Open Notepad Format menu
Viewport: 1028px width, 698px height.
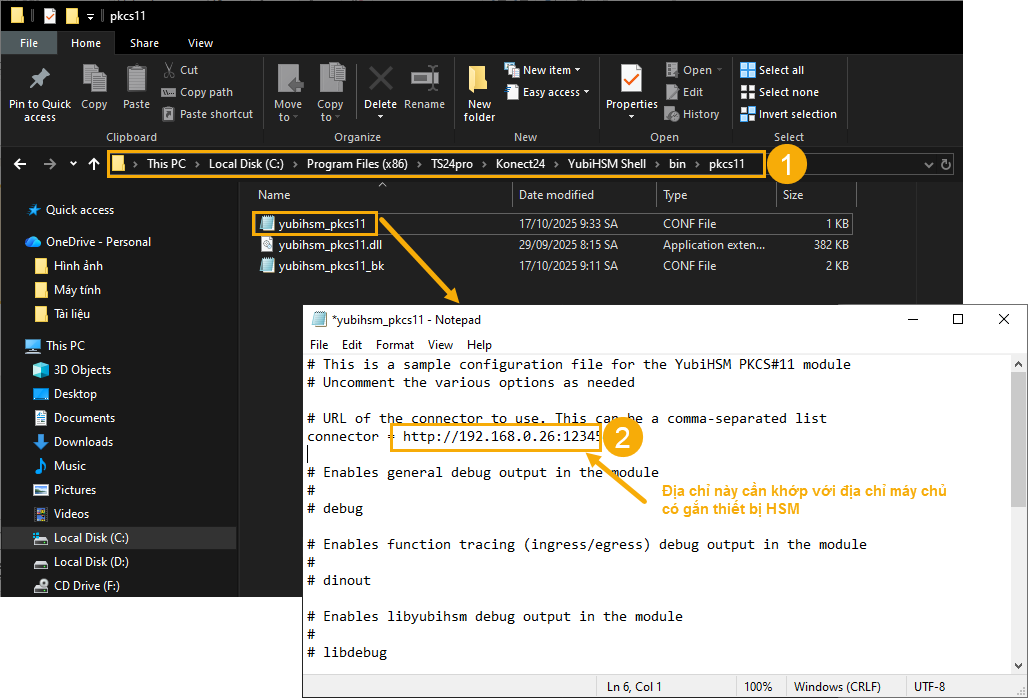[x=395, y=345]
